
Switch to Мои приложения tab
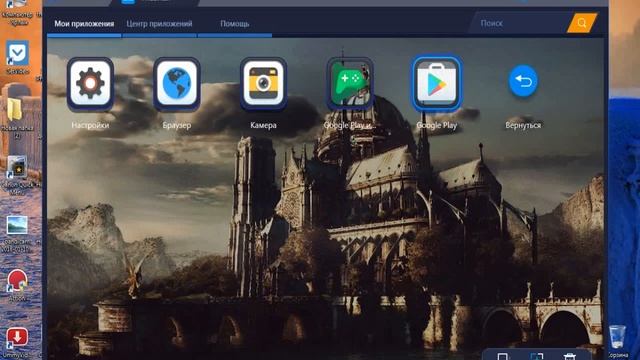click(x=84, y=24)
